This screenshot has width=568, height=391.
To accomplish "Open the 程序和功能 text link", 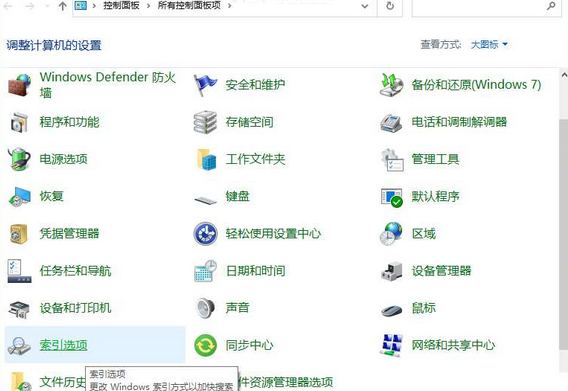I will (x=70, y=122).
